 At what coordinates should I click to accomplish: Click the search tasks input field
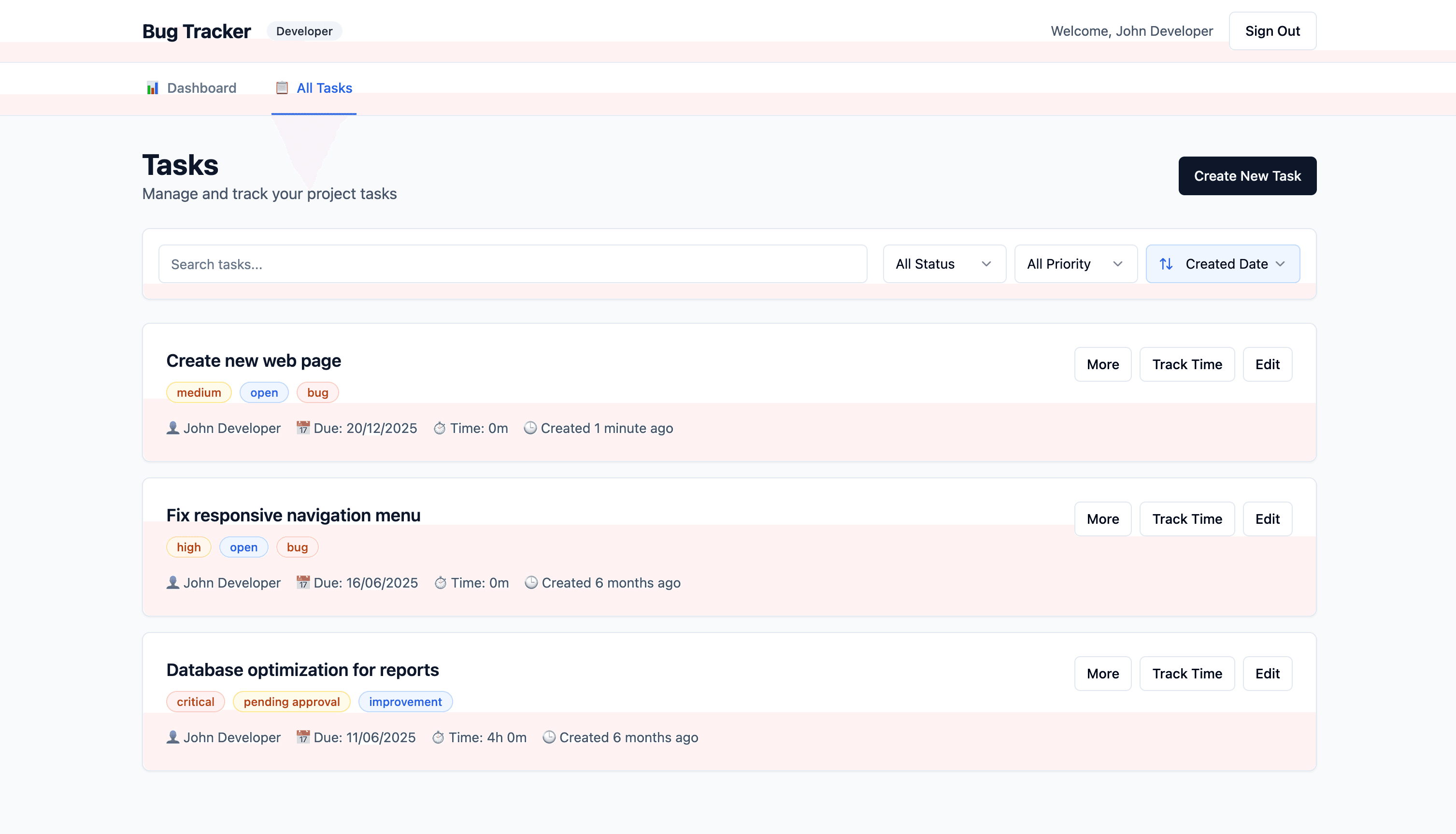pyautogui.click(x=513, y=263)
